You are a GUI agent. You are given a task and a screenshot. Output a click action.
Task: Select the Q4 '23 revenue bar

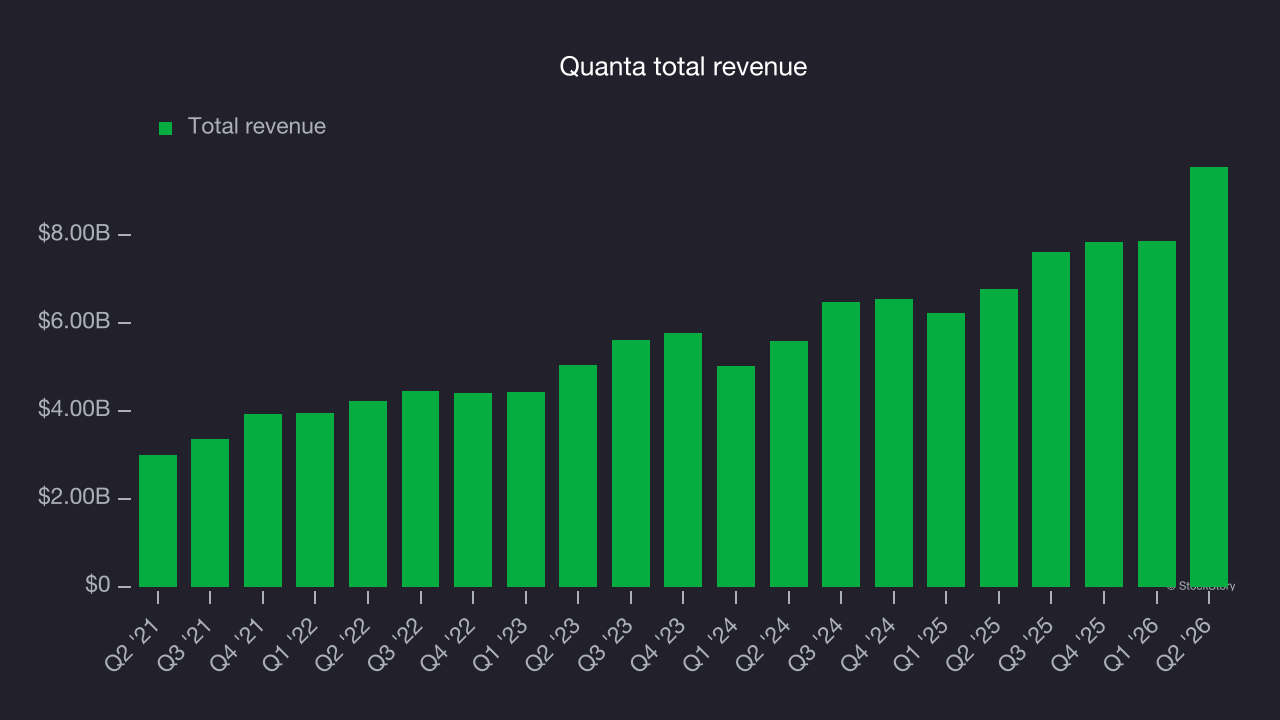(683, 460)
